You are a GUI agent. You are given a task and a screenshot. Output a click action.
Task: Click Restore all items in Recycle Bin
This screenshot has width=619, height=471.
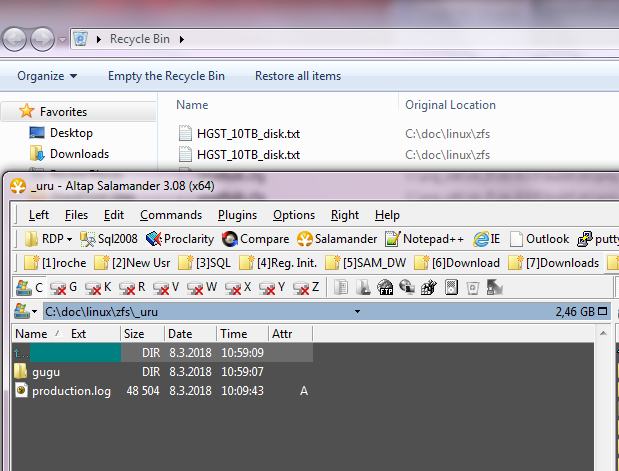coord(298,76)
